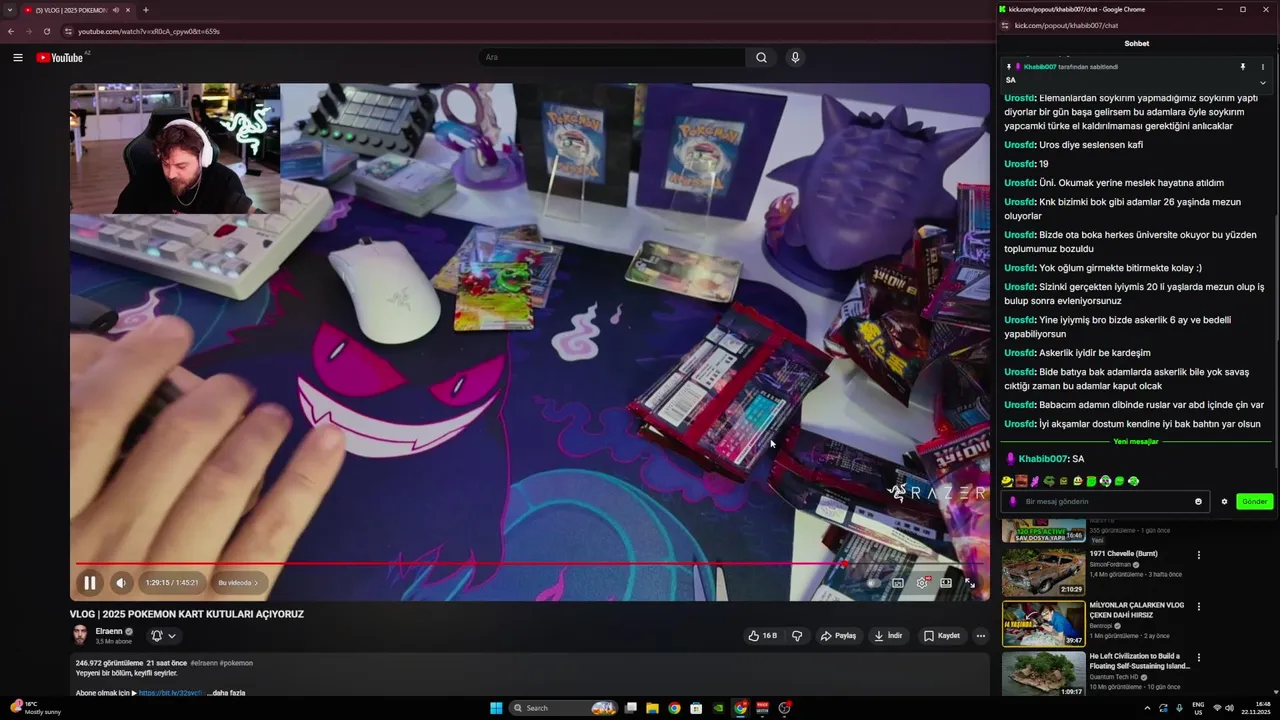1280x720 pixels.
Task: Select the VLOG 2025 Pokemon browser tab
Action: (78, 10)
